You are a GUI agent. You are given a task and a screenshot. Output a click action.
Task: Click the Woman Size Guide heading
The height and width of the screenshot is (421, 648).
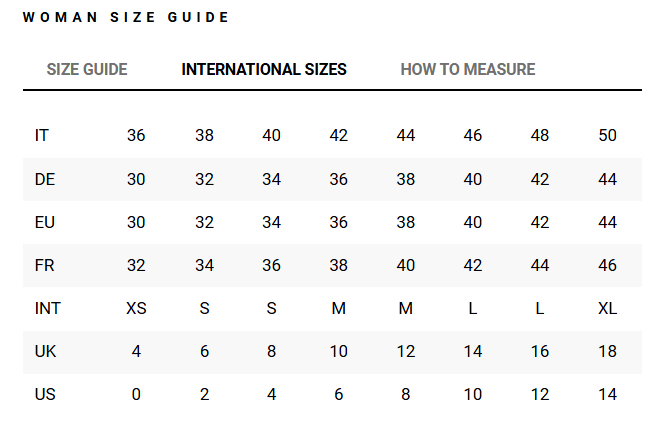coord(126,17)
